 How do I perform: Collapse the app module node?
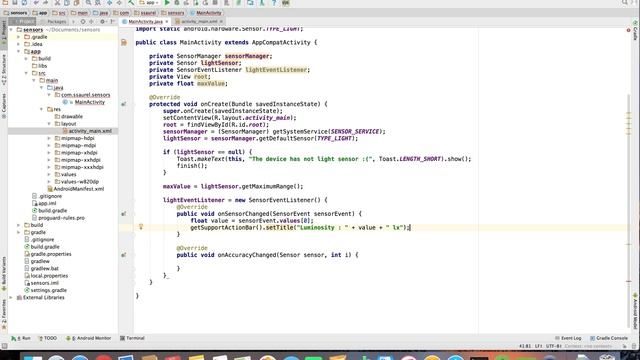click(x=18, y=51)
